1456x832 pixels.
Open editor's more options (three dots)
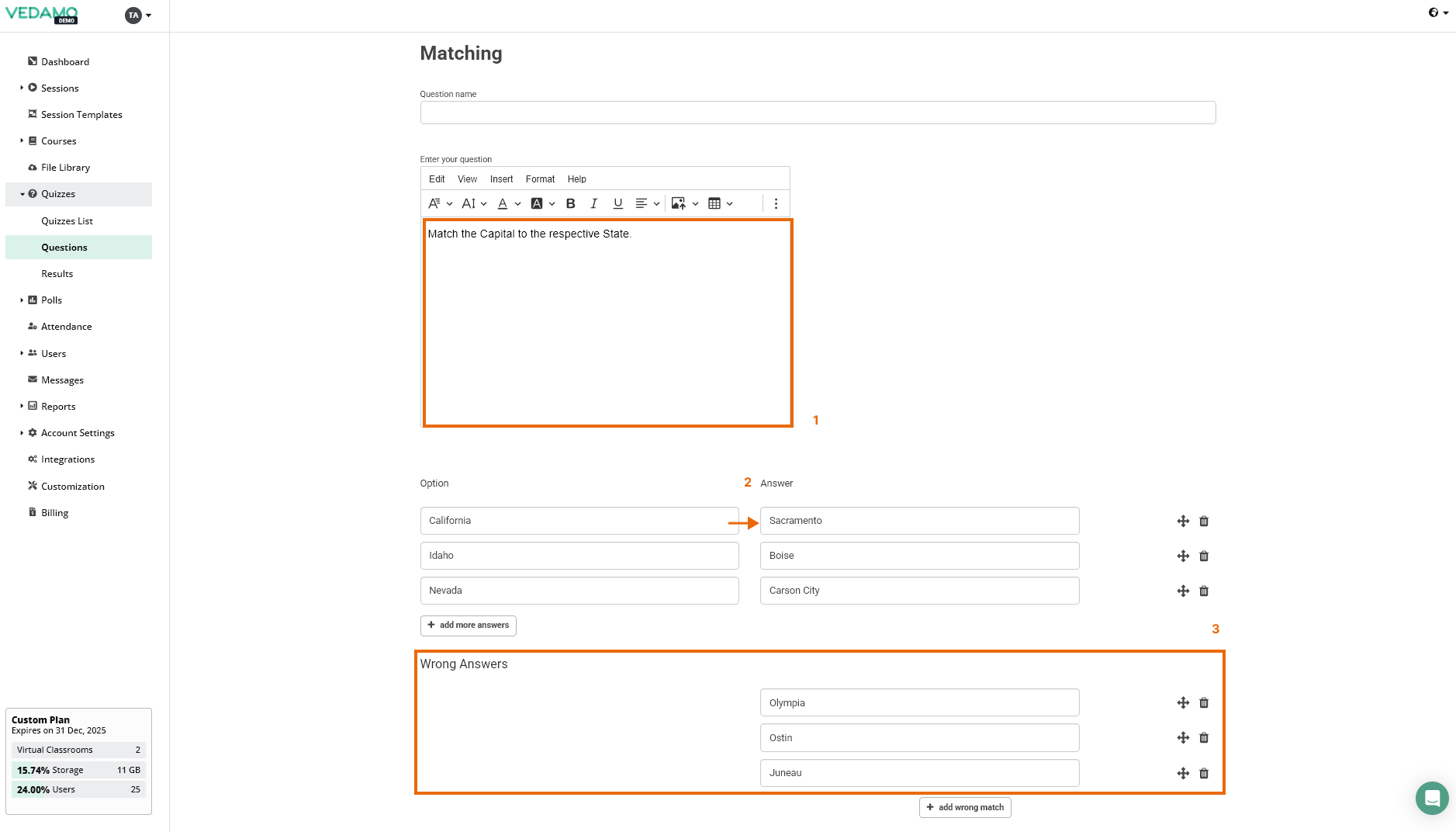click(776, 203)
